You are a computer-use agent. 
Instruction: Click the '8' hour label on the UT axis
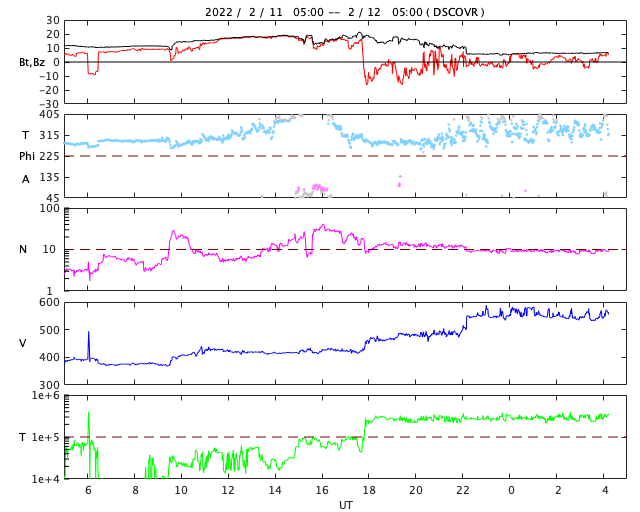click(135, 490)
